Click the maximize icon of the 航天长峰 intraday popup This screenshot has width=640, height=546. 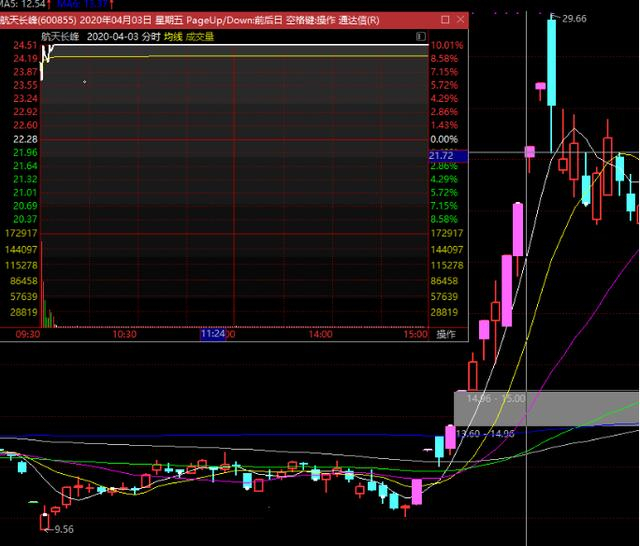pyautogui.click(x=445, y=20)
